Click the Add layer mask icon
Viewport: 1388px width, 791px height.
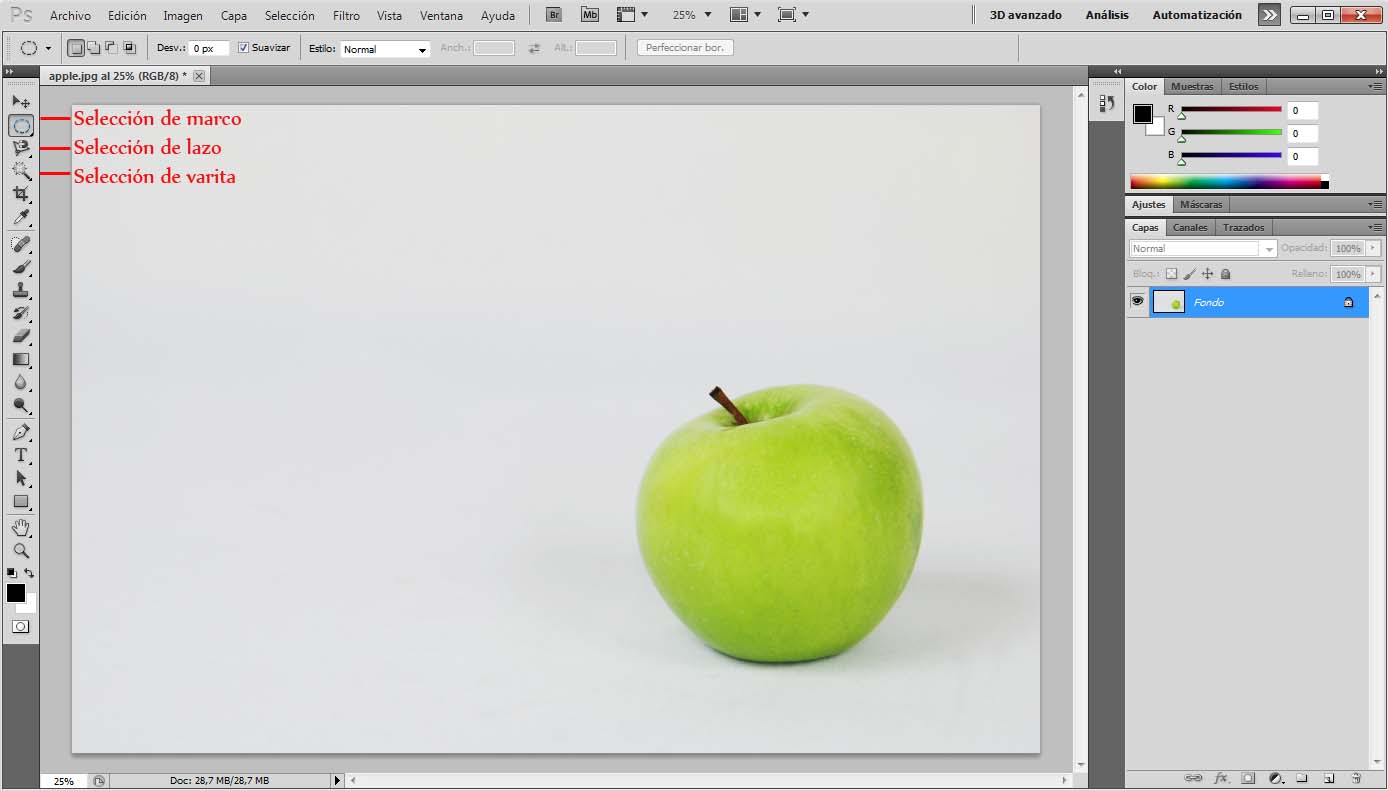[1247, 777]
